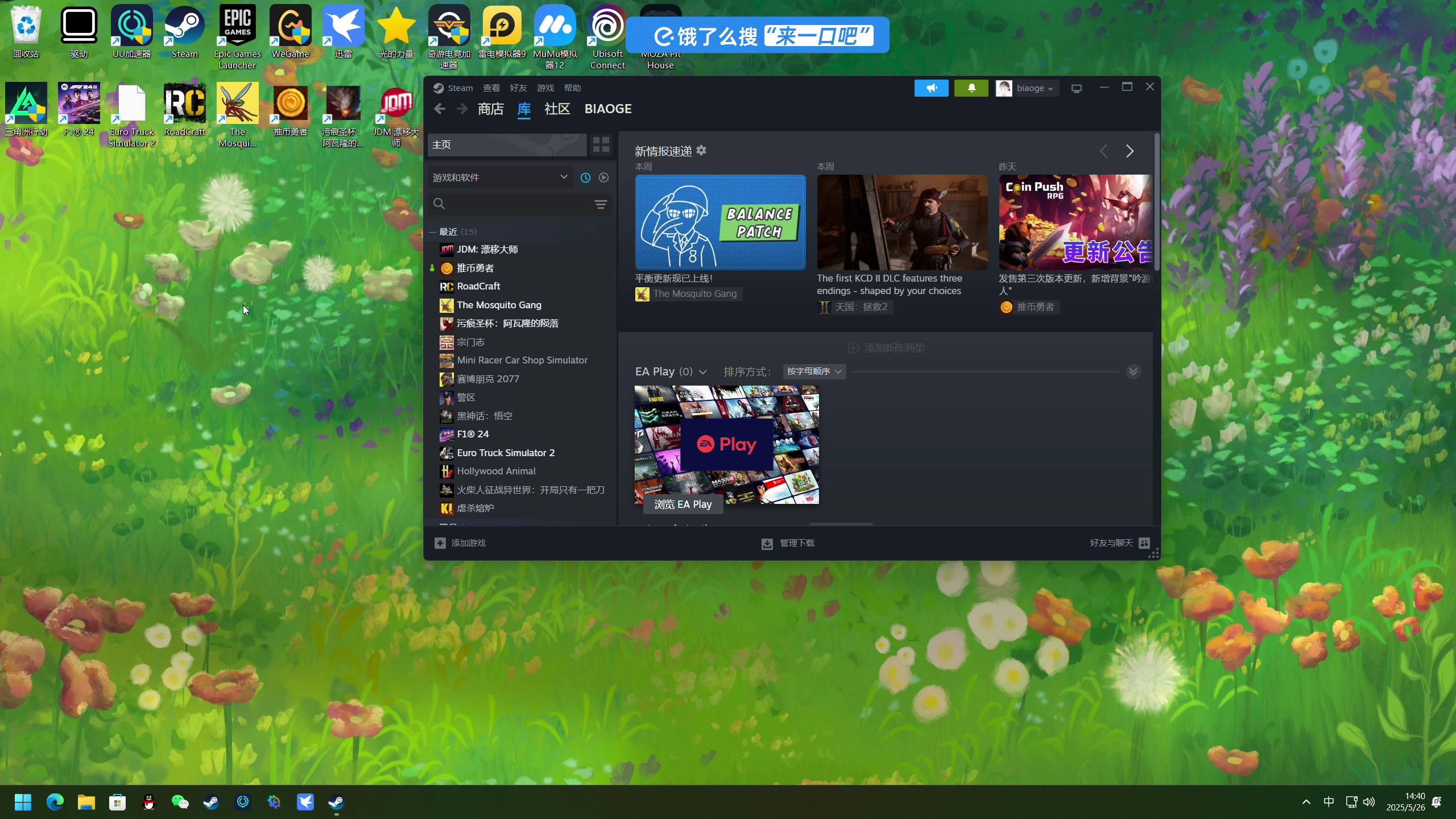Image resolution: width=1456 pixels, height=819 pixels.
Task: Click Browse EA Play button
Action: (682, 504)
